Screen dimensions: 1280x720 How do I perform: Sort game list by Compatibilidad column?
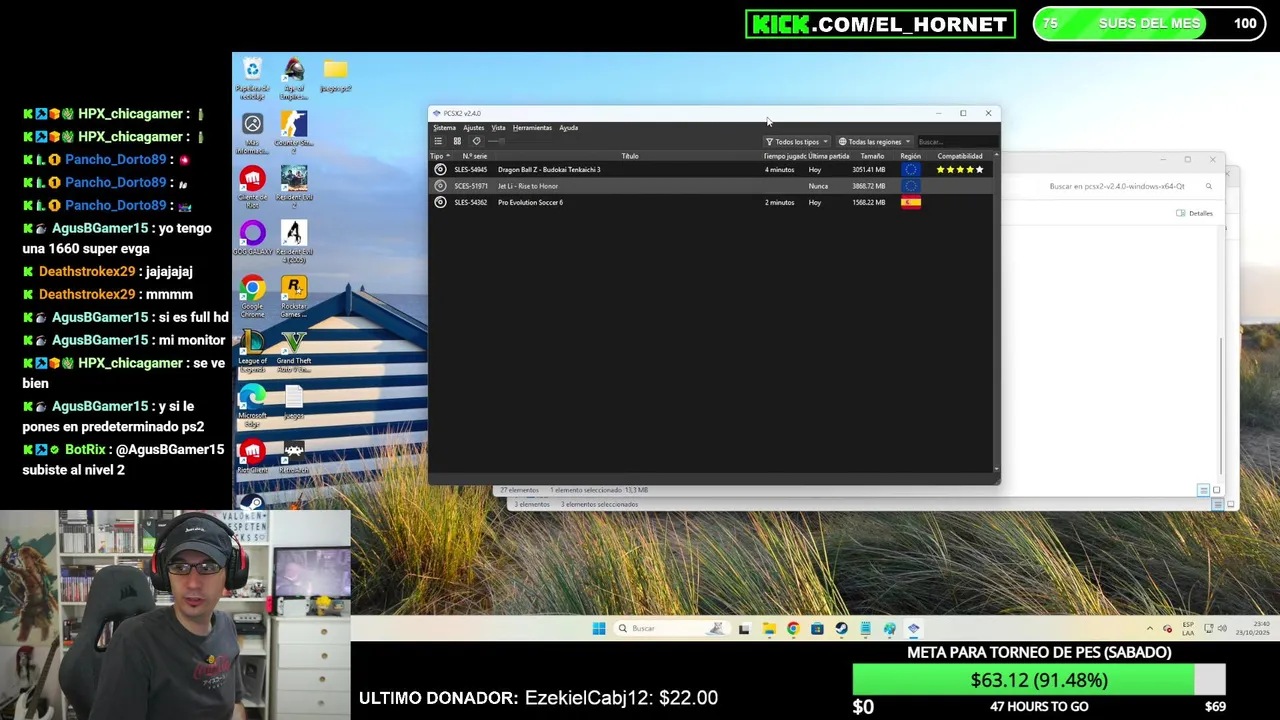coord(960,156)
